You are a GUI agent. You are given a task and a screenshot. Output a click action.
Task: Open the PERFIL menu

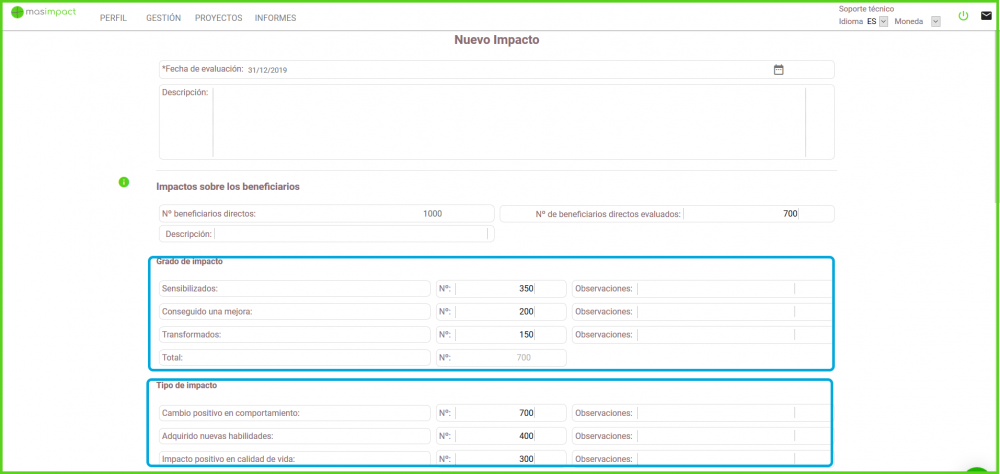coord(113,18)
